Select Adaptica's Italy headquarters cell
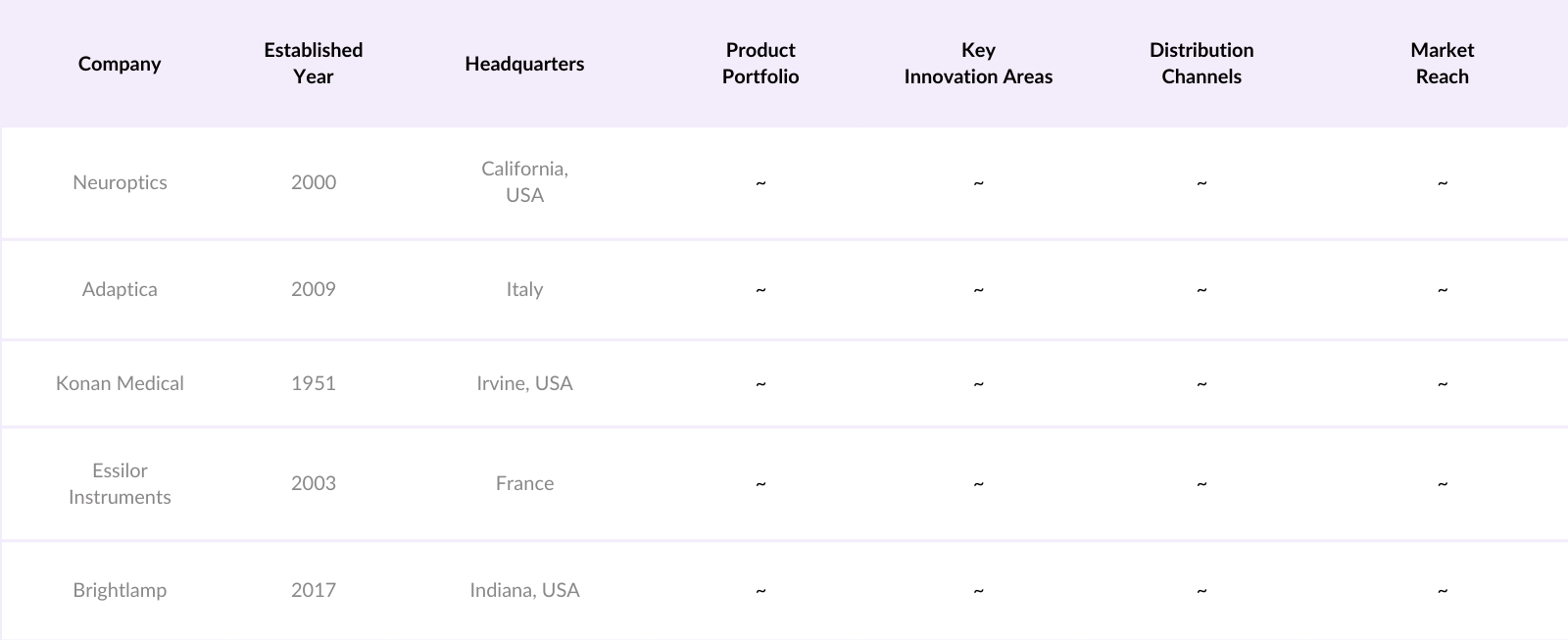Viewport: 1568px width, 640px height. [x=524, y=289]
